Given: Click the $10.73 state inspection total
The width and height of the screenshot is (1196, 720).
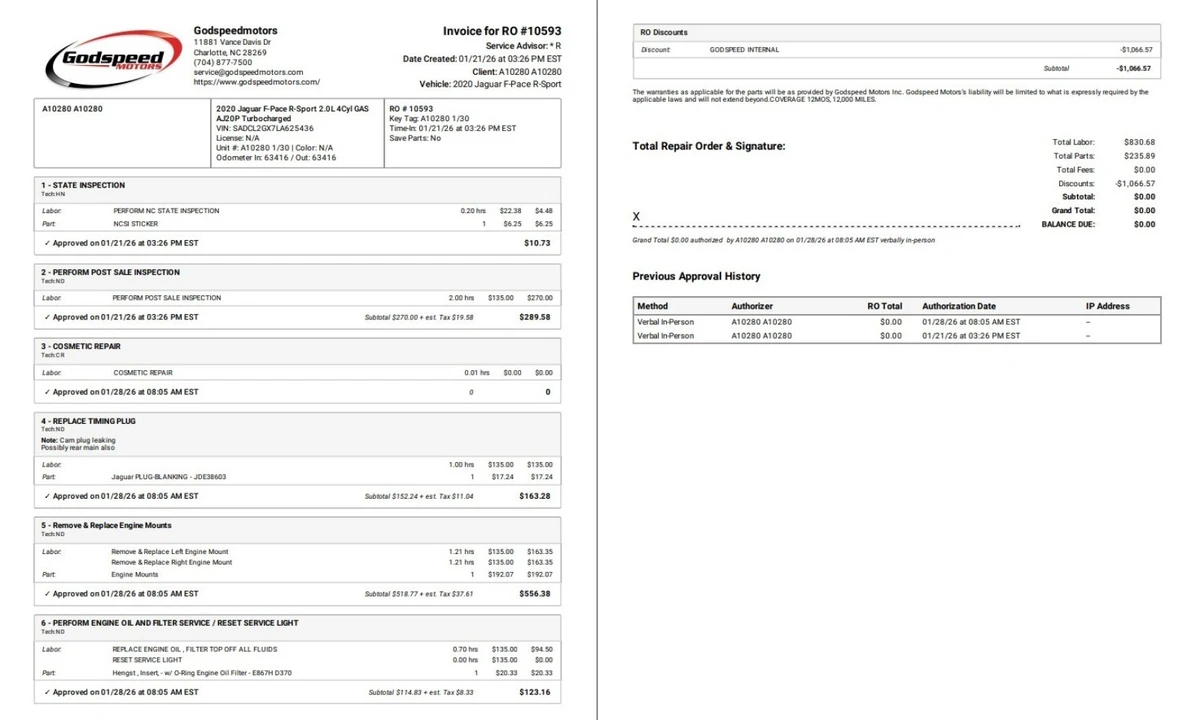Looking at the screenshot, I should (x=537, y=243).
